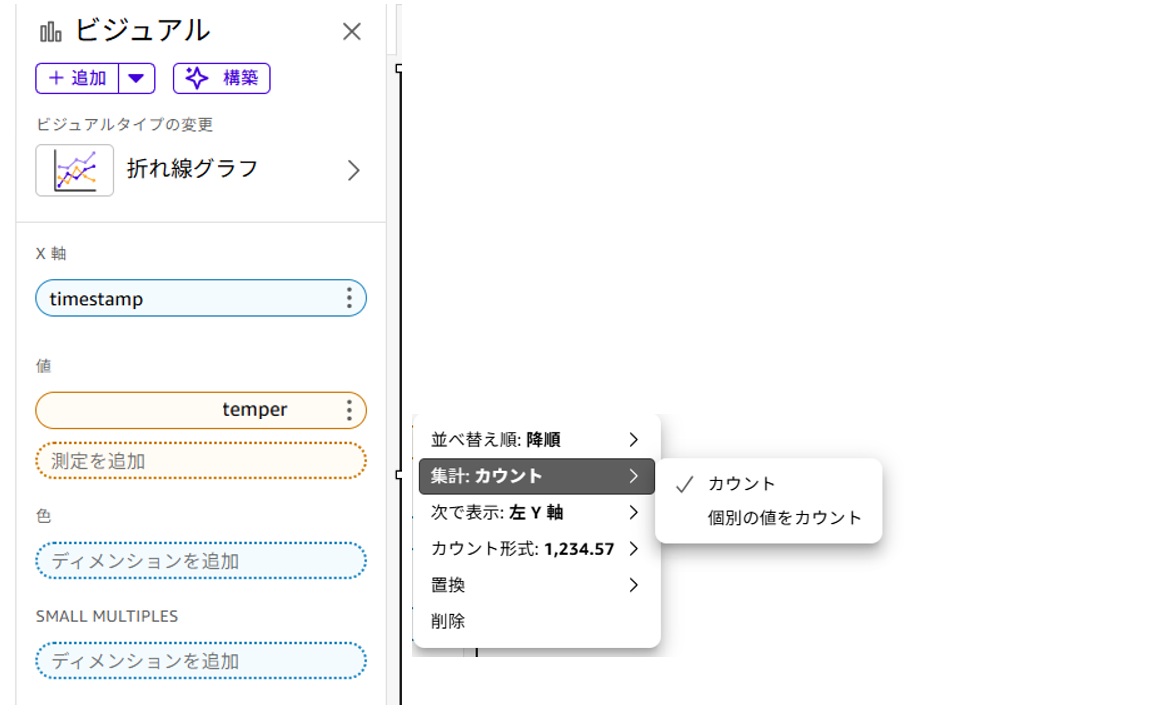Viewport: 1152px width, 720px height.
Task: Open temper field options menu
Action: click(349, 410)
